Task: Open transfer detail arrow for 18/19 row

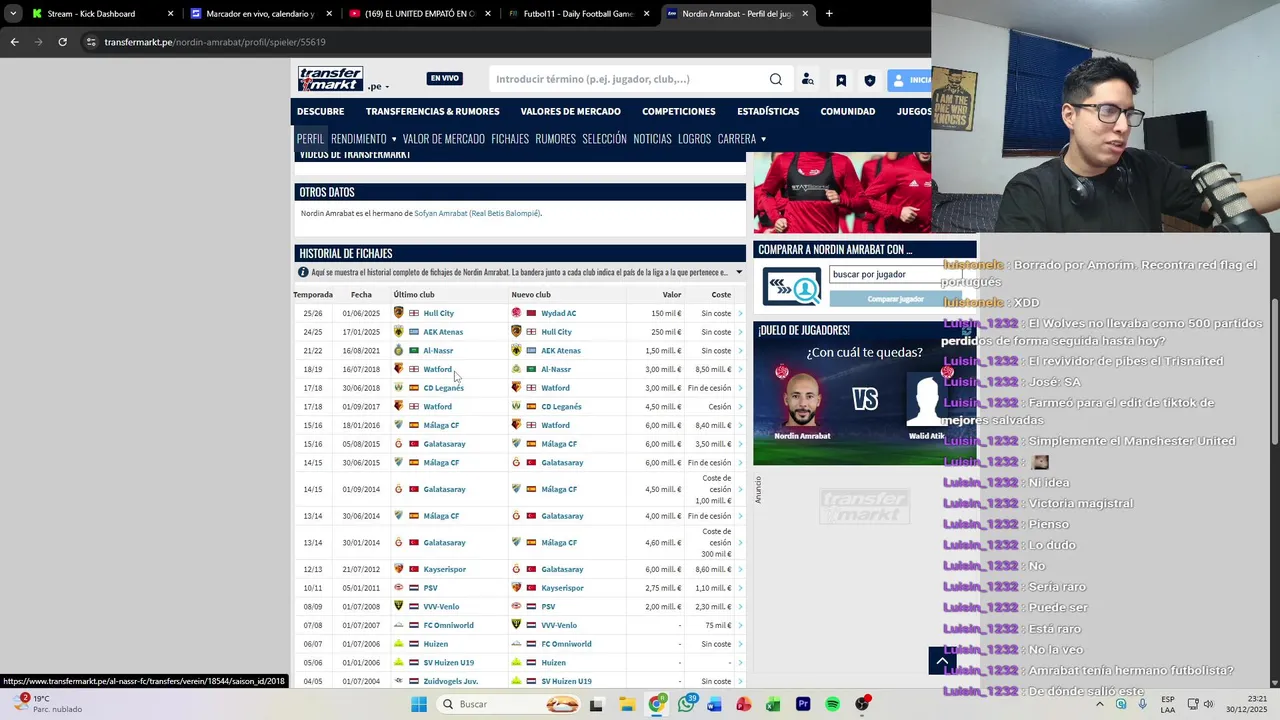Action: tap(740, 369)
